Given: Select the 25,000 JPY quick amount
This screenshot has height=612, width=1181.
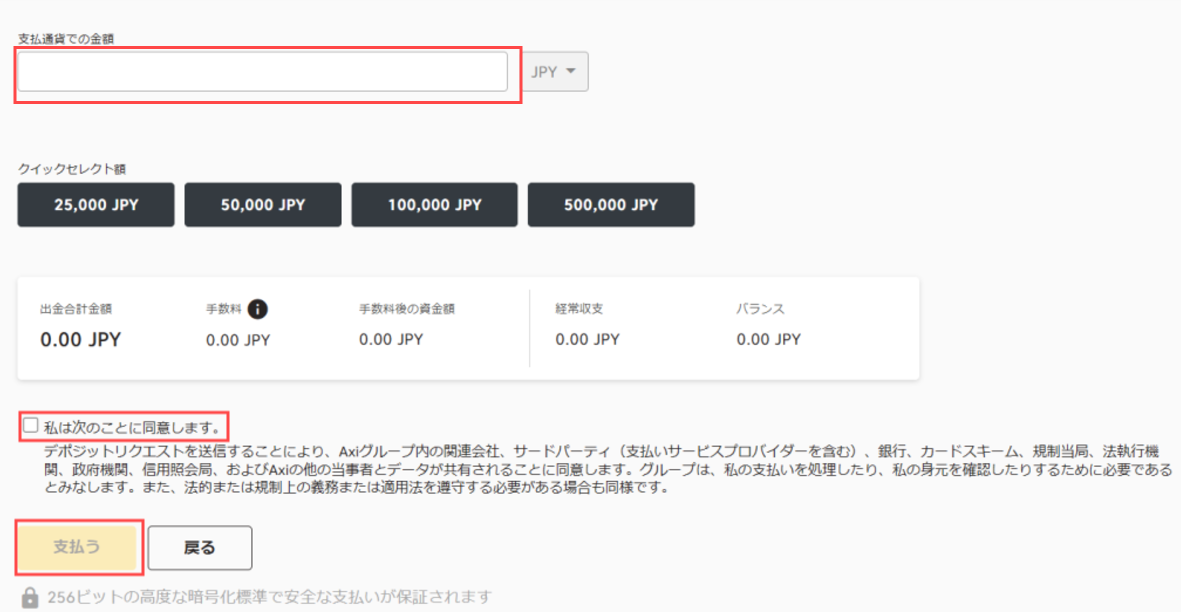Looking at the screenshot, I should [x=96, y=205].
